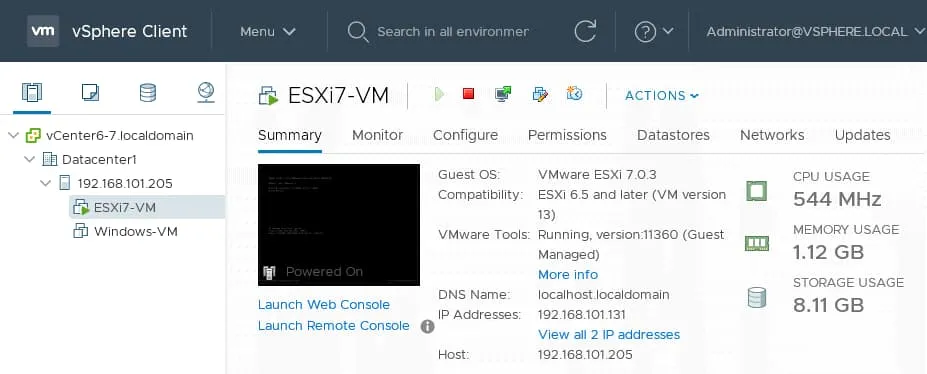The image size is (927, 374).
Task: Click the green Power On icon
Action: click(x=439, y=94)
